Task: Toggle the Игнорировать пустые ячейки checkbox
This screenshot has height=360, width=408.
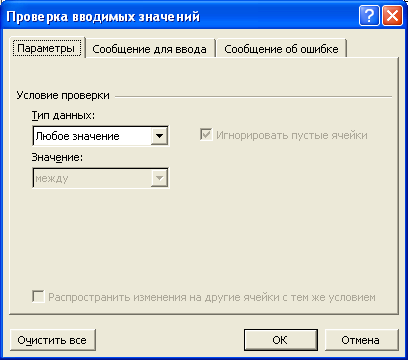Action: click(206, 135)
